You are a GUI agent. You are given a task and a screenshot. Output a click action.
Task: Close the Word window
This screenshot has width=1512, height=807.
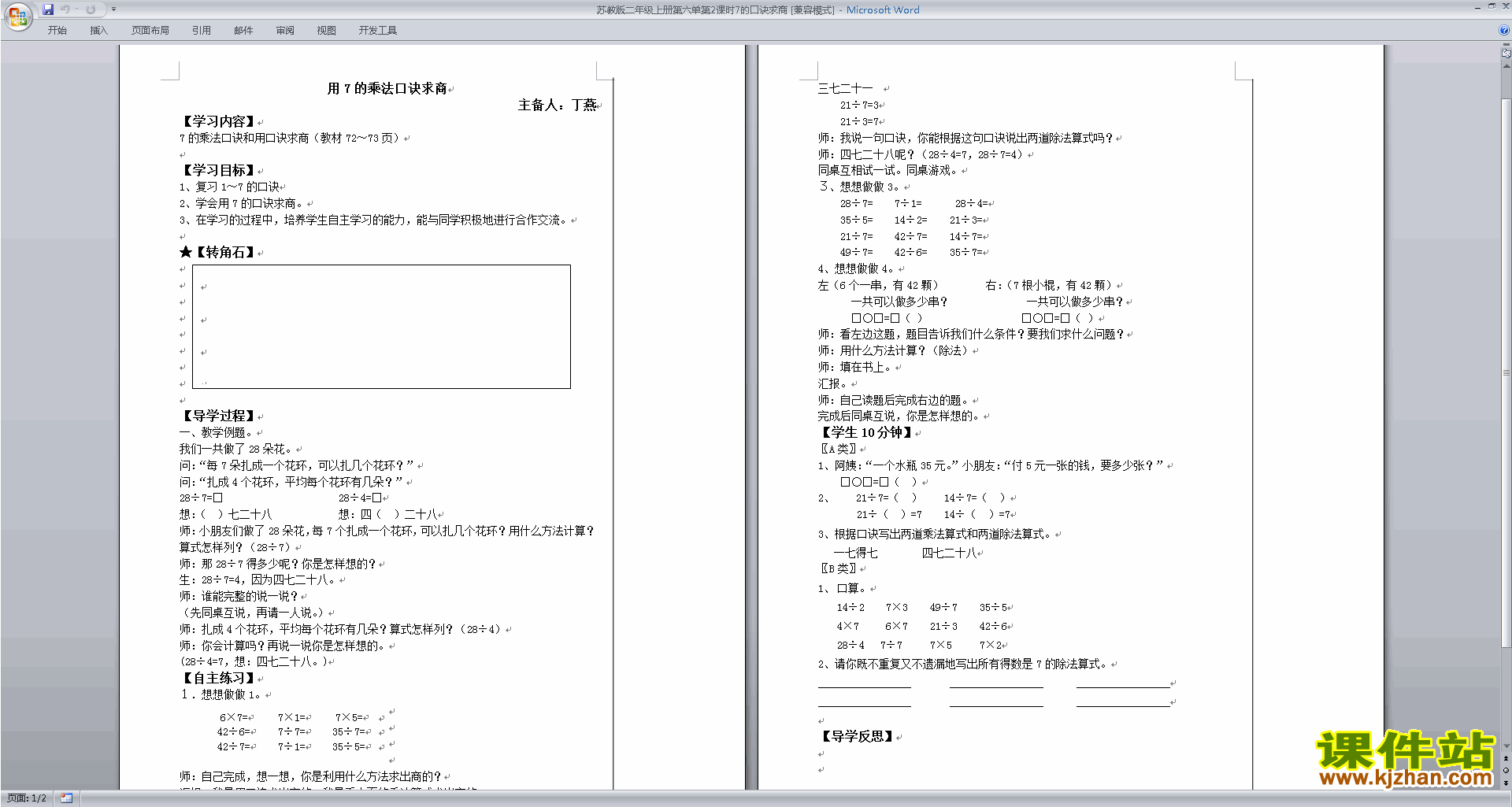coord(1505,6)
